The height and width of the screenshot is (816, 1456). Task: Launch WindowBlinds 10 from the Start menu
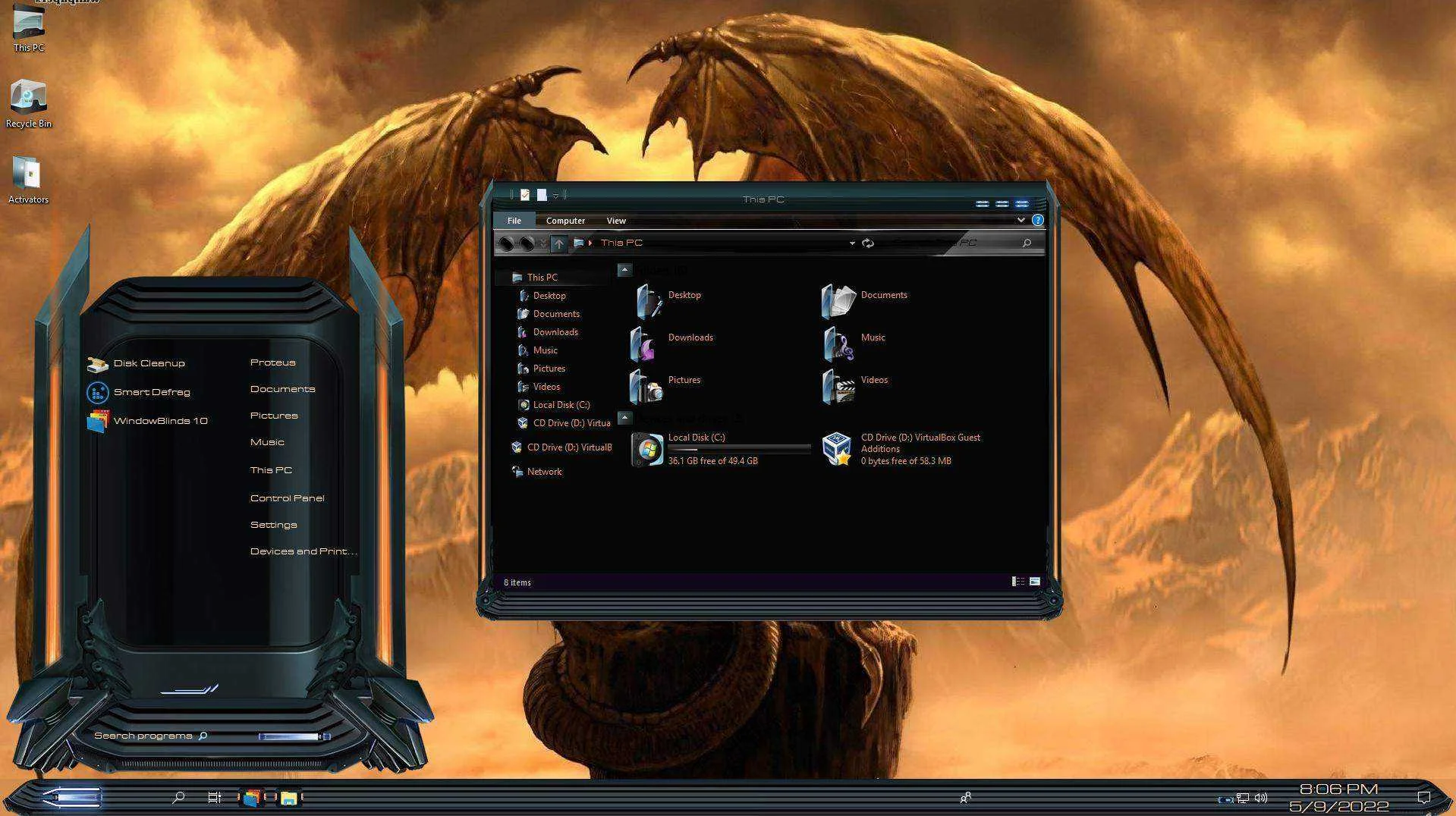click(147, 421)
